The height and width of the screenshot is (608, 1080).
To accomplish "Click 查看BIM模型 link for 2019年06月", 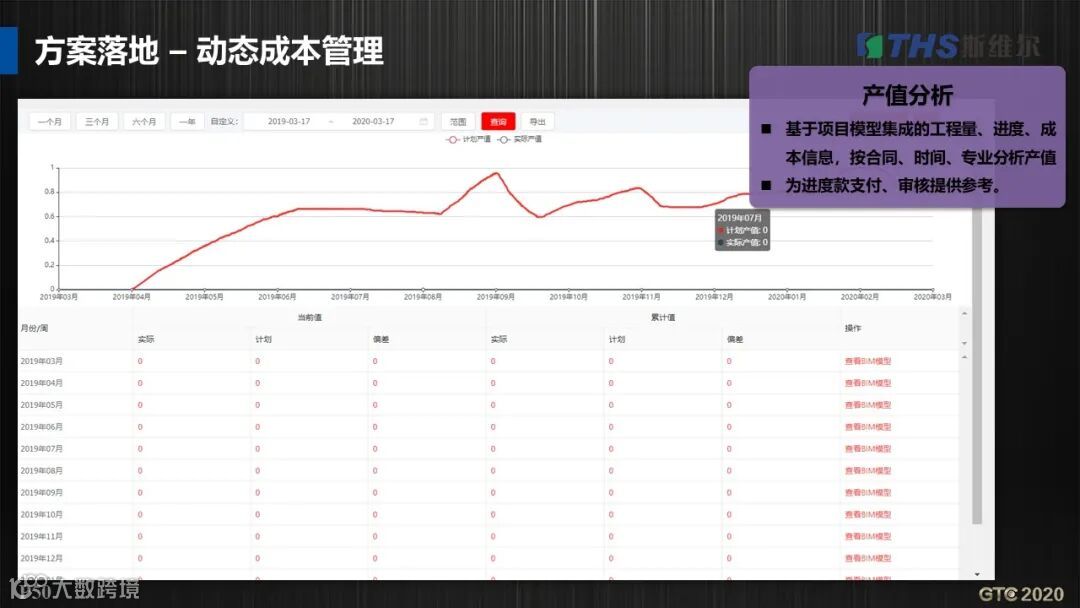I will (x=868, y=427).
